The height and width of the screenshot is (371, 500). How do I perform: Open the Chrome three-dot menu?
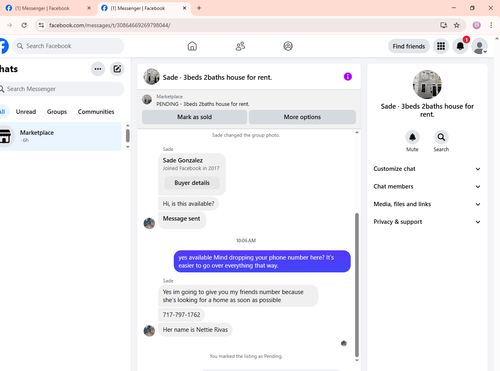[491, 25]
